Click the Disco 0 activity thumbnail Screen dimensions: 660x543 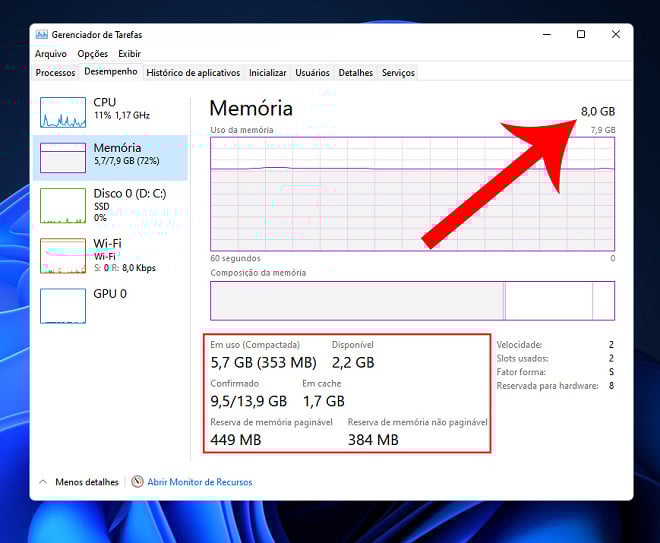coord(63,205)
